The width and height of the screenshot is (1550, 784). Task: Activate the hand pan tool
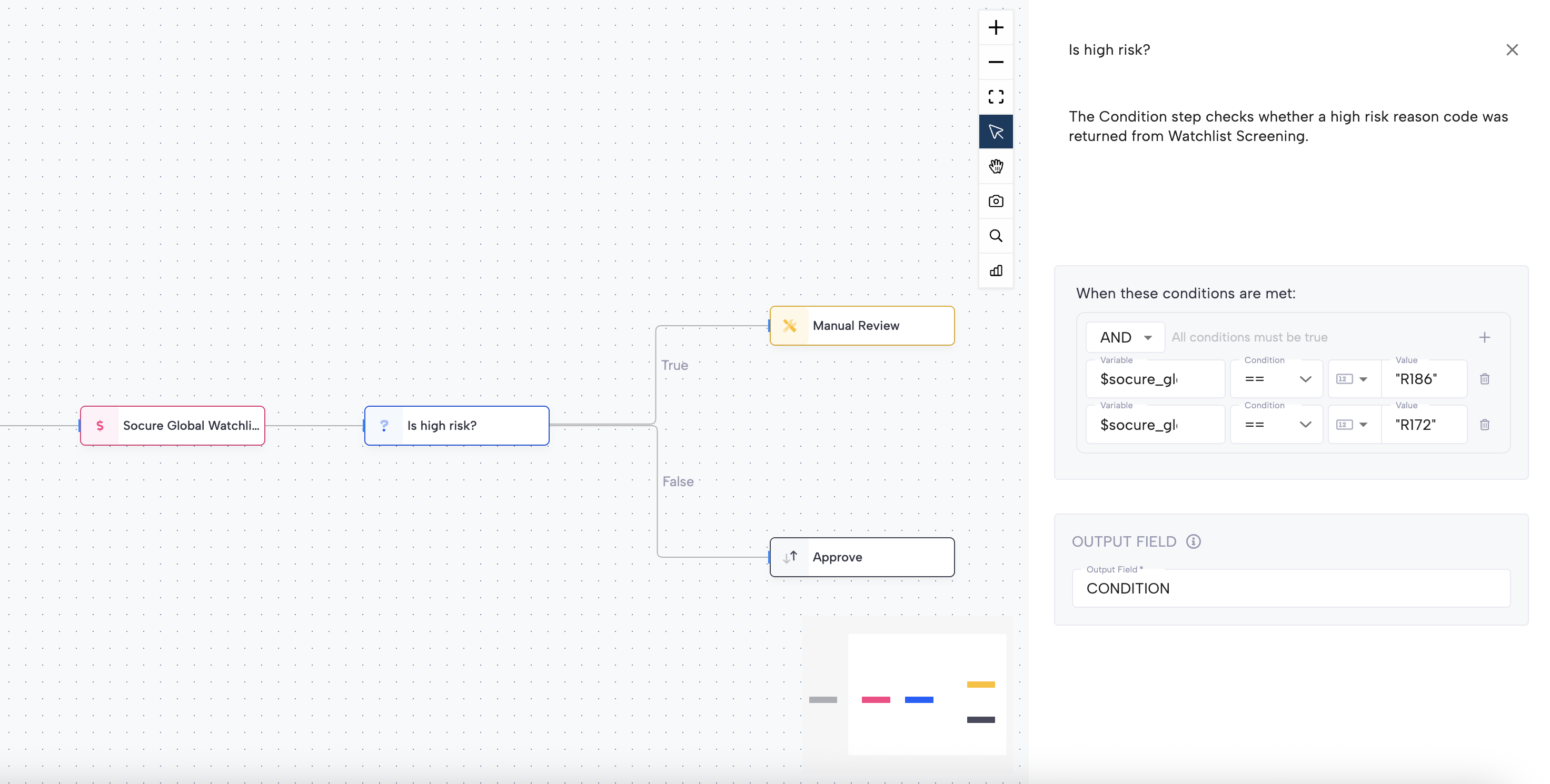point(996,166)
